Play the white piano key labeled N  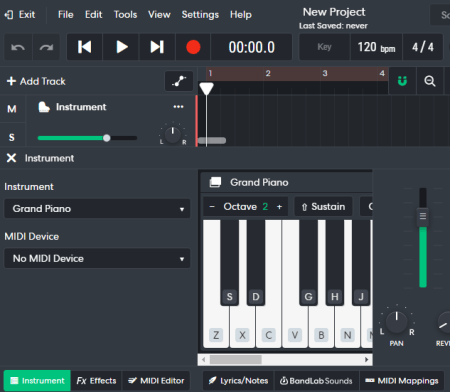(x=347, y=335)
